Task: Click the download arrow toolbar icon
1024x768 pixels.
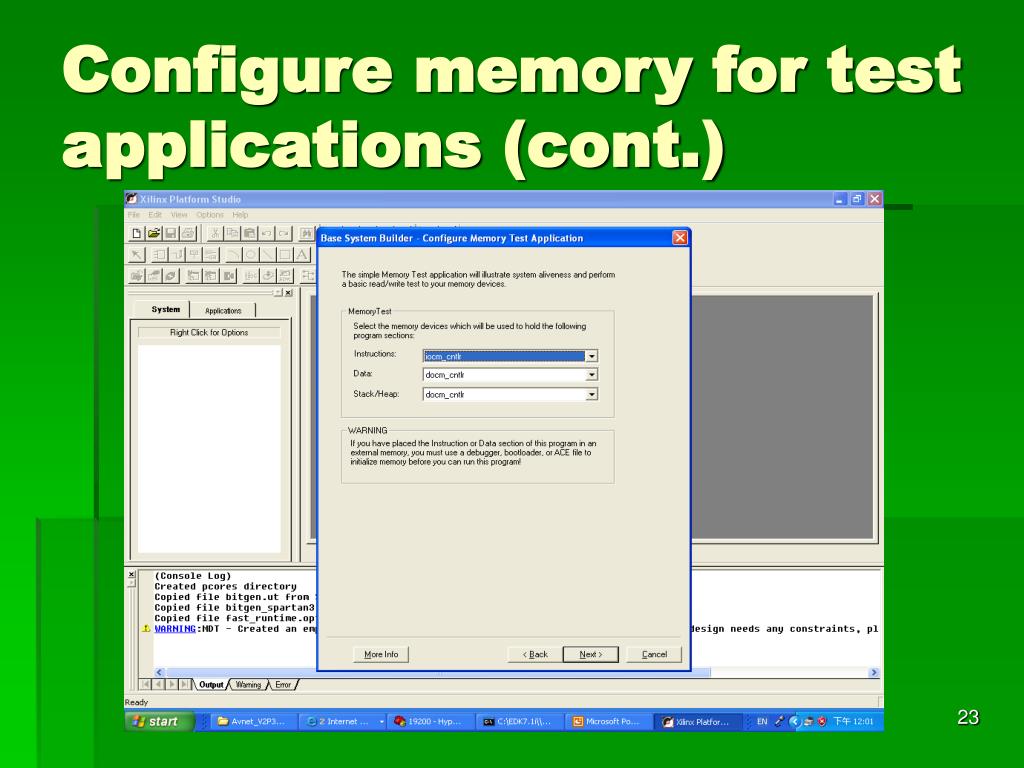Action: [x=268, y=276]
